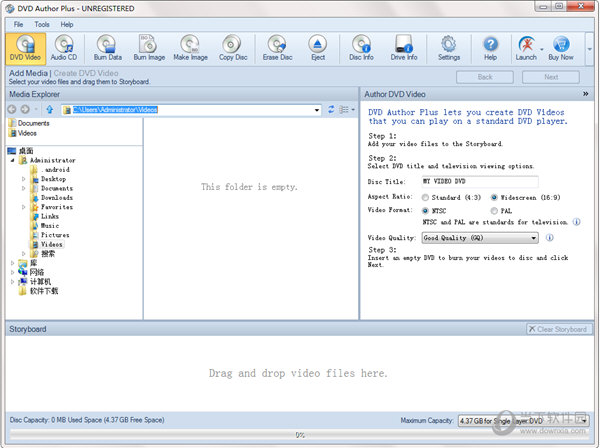This screenshot has width=600, height=448.
Task: Navigate up one folder level
Action: pos(49,109)
